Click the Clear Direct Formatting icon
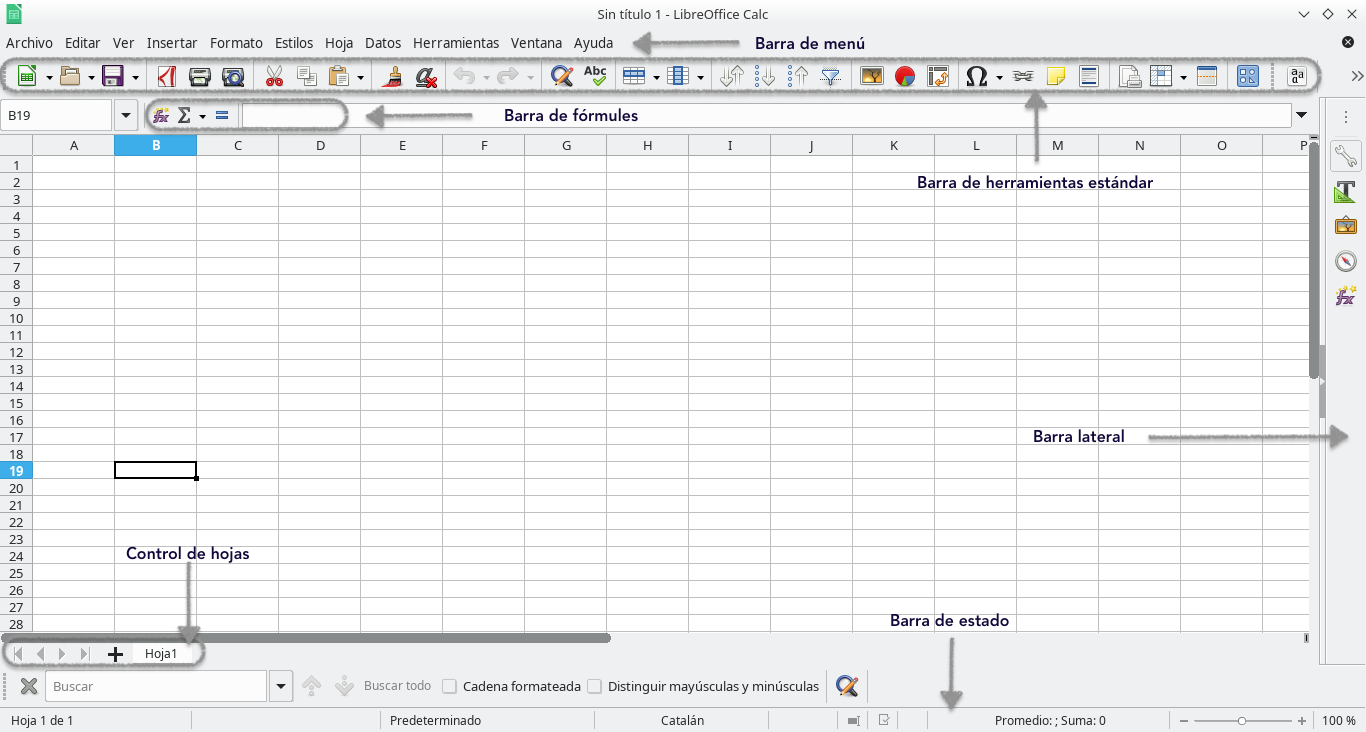Screen dimensions: 1366x732 [x=426, y=76]
